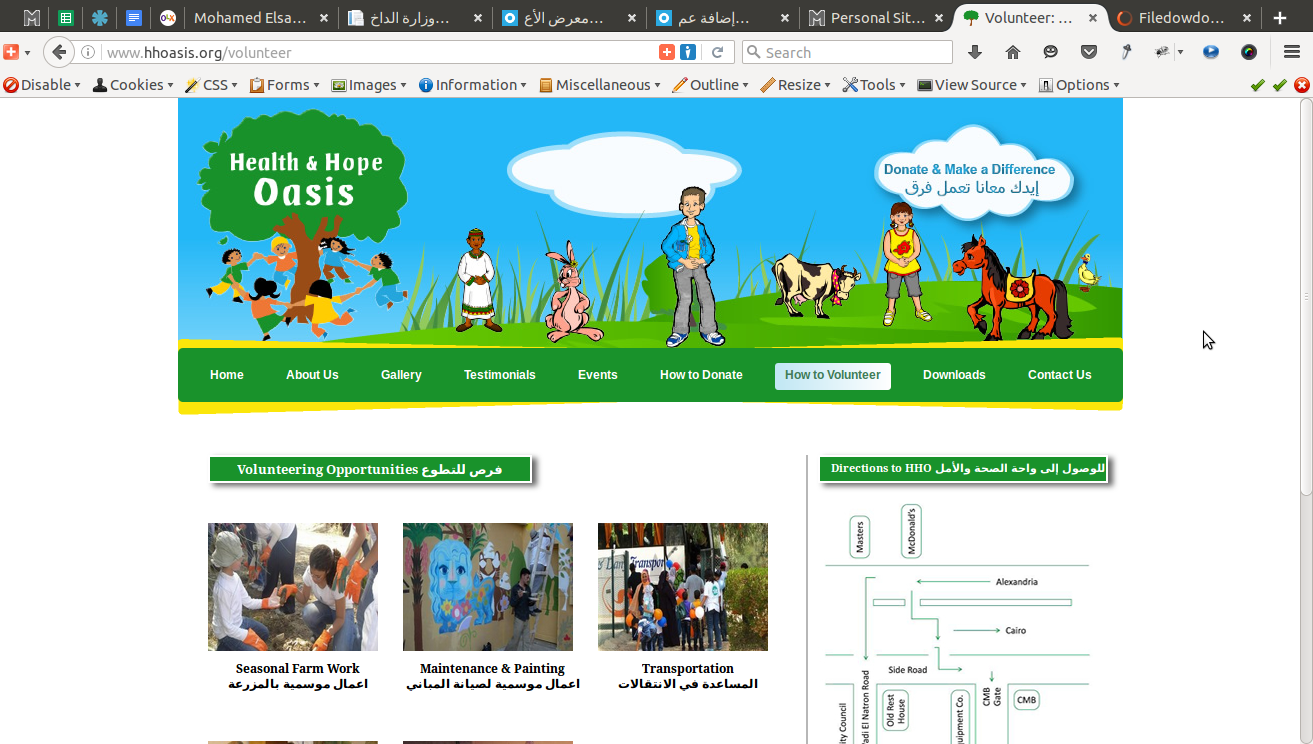Open a new browser tab
This screenshot has height=744, width=1313.
(x=1280, y=18)
